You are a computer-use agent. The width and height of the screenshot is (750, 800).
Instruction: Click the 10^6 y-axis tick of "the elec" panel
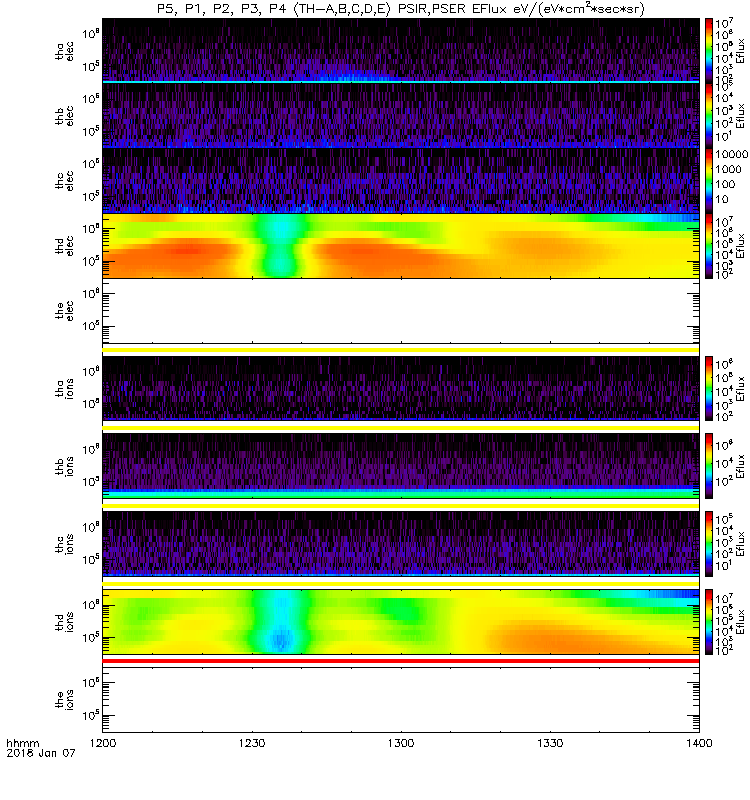point(91,293)
